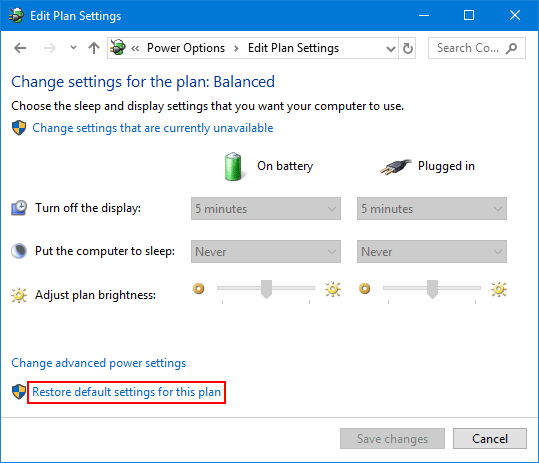539x463 pixels.
Task: Expand the address bar history dropdown
Action: (390, 49)
